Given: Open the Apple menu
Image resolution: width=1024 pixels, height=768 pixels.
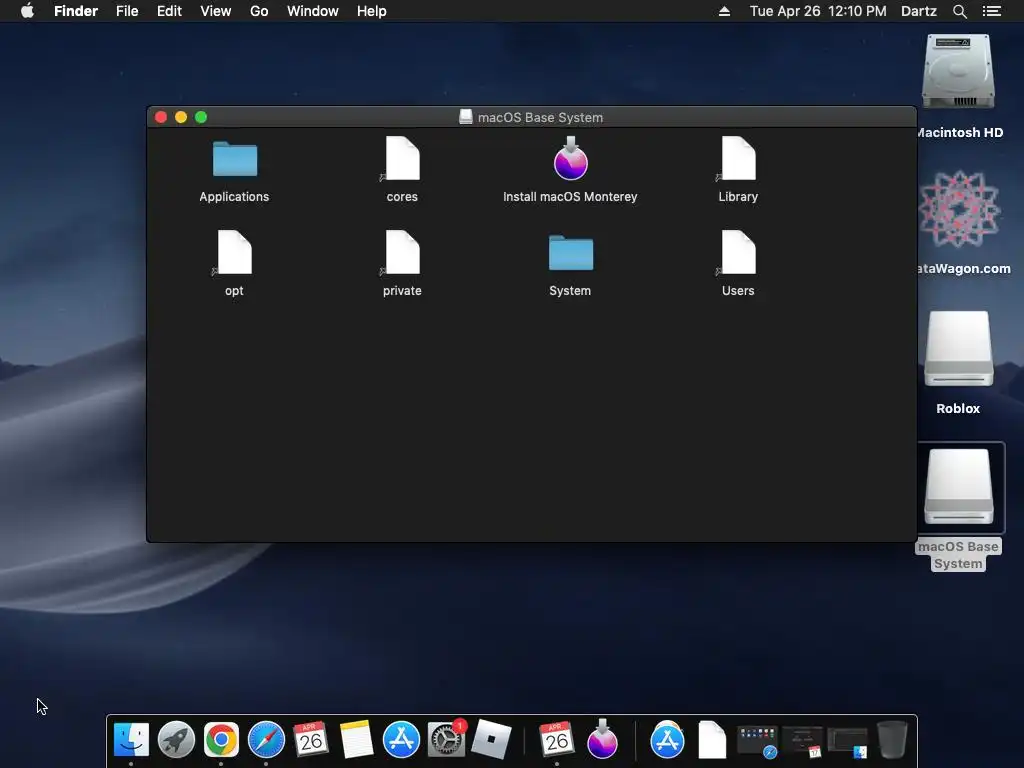Looking at the screenshot, I should pos(27,11).
